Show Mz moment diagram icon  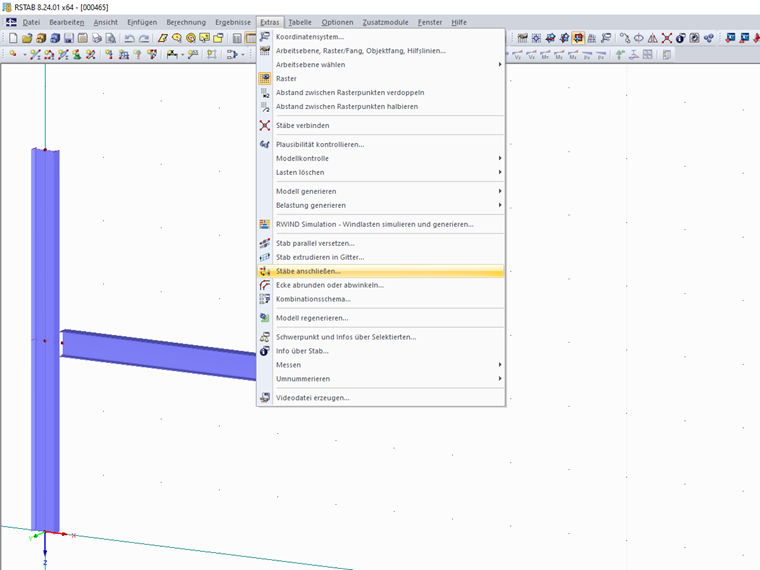click(x=573, y=55)
